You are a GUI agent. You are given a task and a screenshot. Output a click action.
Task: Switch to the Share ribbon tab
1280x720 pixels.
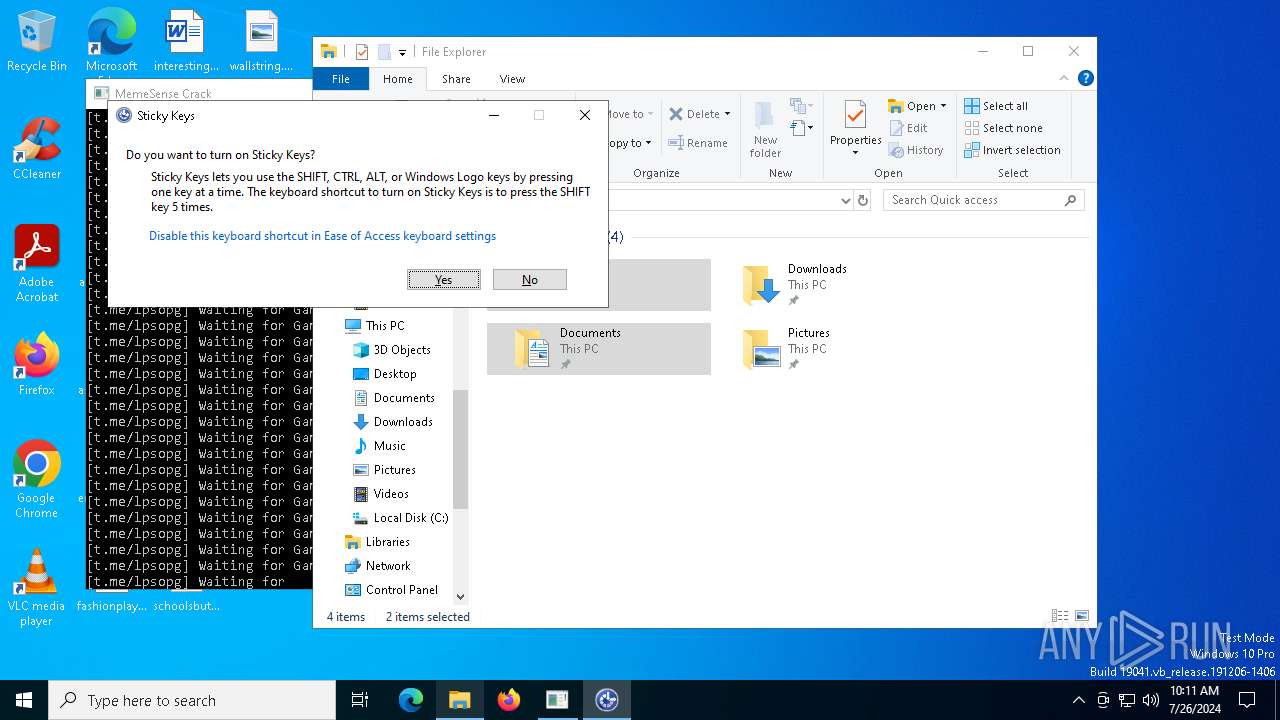456,79
